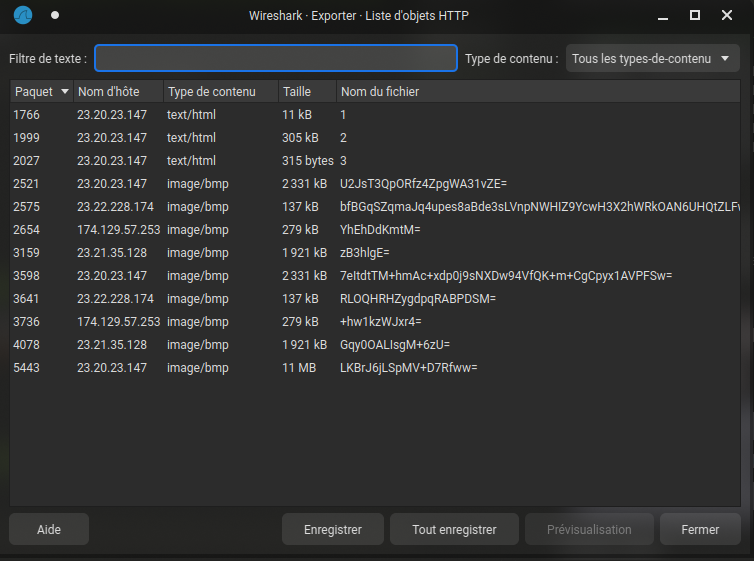Click the Prévisualisation button
The height and width of the screenshot is (561, 754).
point(589,529)
